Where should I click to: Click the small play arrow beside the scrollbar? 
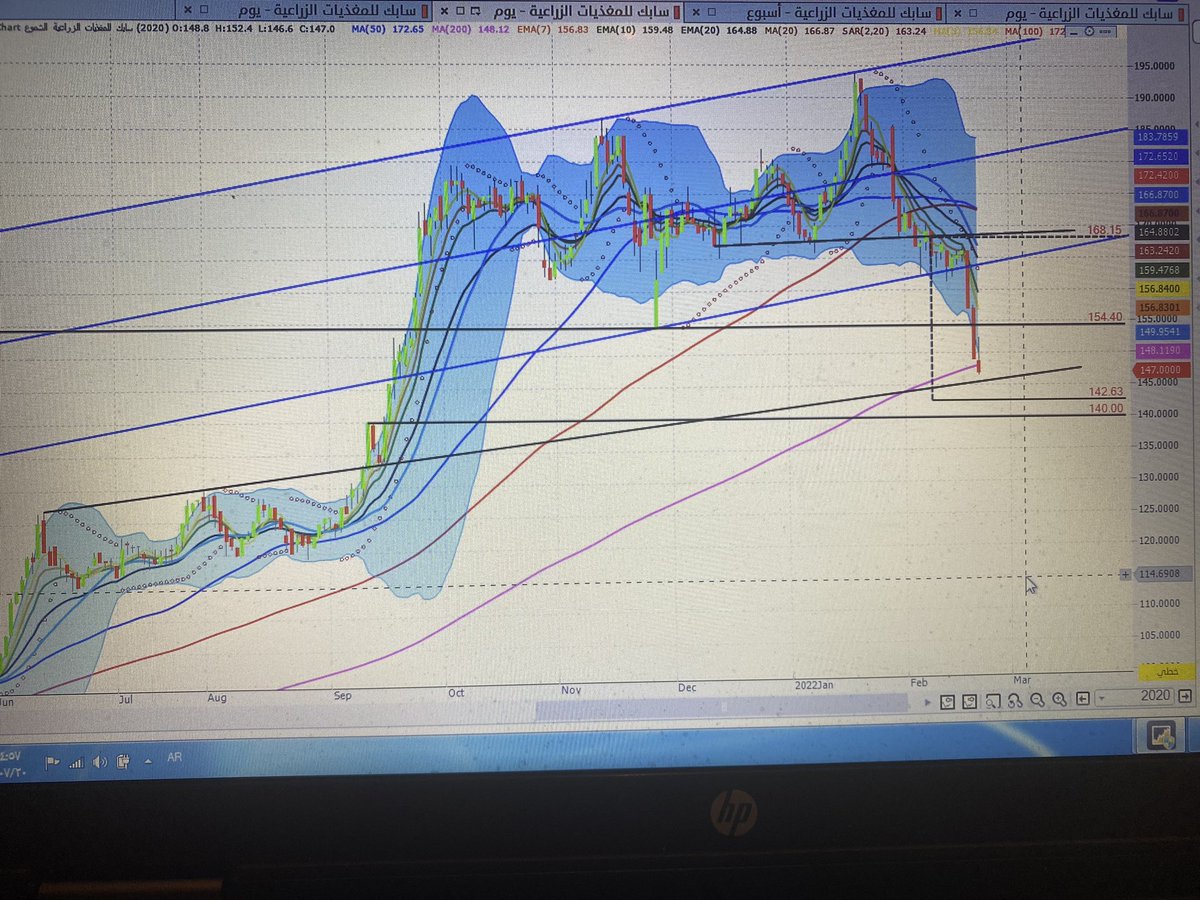tap(927, 703)
